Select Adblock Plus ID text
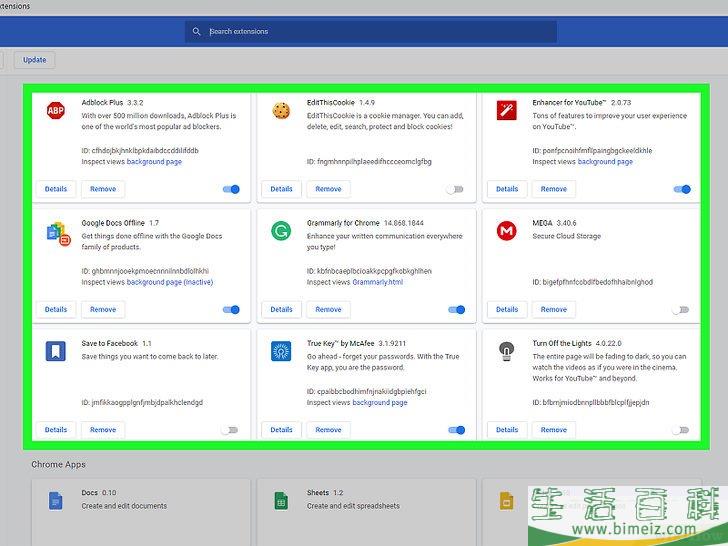Viewport: 728px width, 546px height. [x=140, y=150]
